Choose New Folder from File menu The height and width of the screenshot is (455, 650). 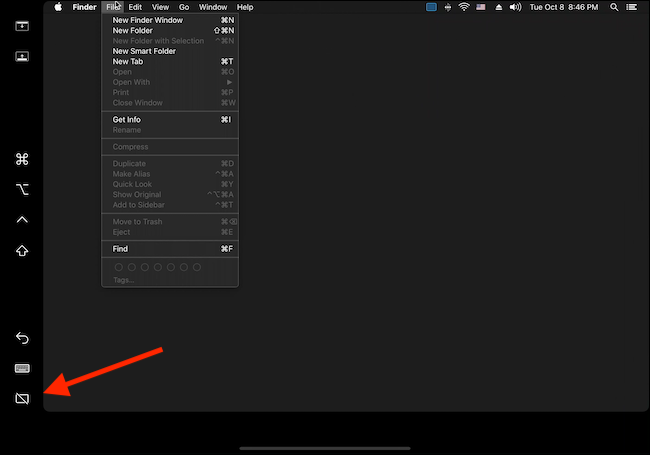coord(170,30)
